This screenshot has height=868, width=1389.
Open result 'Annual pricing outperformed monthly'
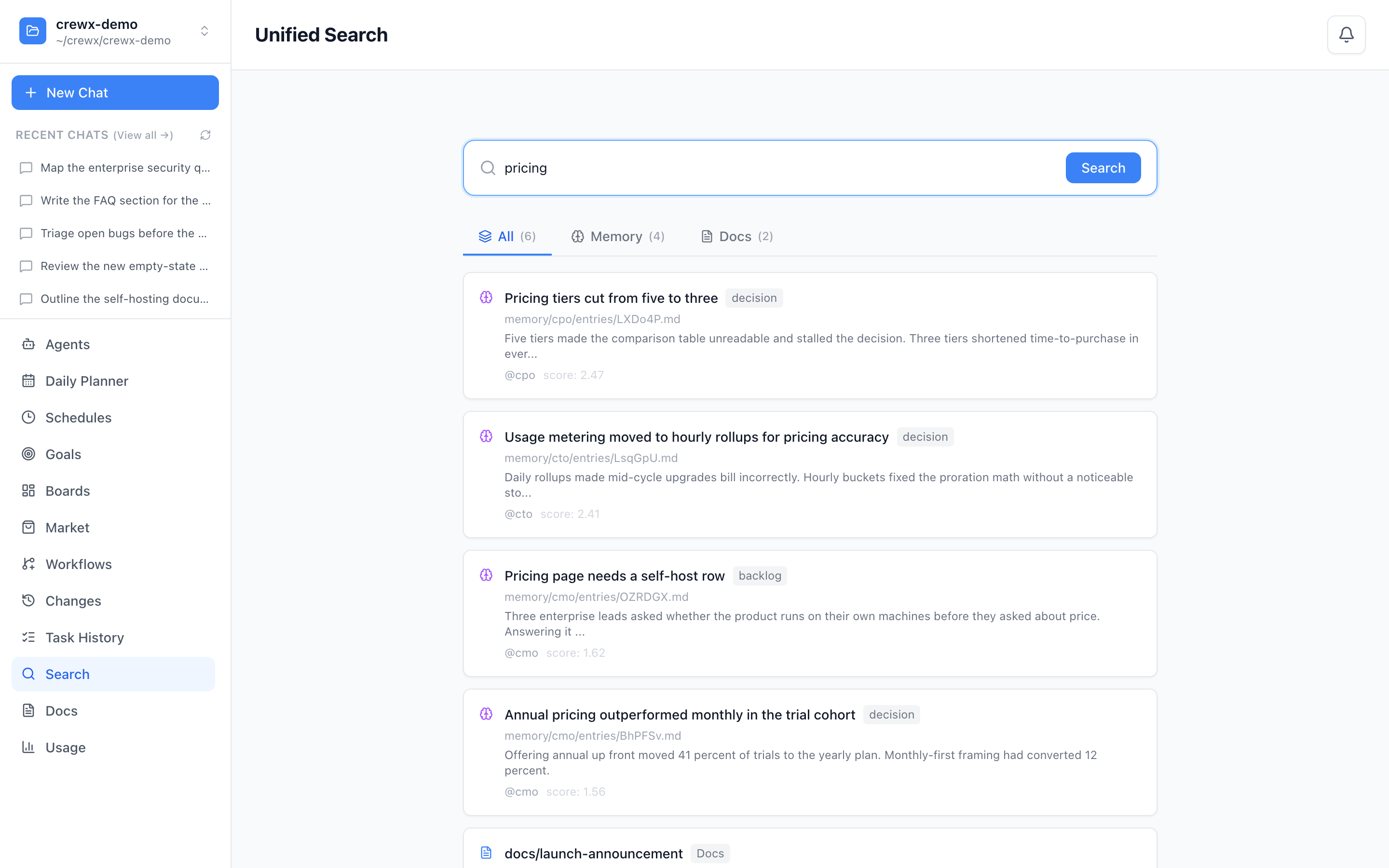tap(680, 715)
